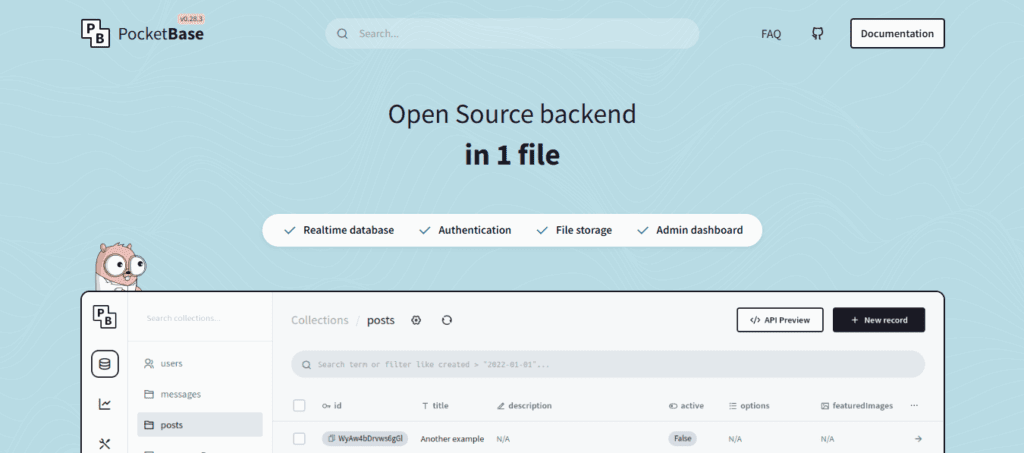Sort by the title column header
Viewport: 1024px width, 453px height.
pos(435,405)
